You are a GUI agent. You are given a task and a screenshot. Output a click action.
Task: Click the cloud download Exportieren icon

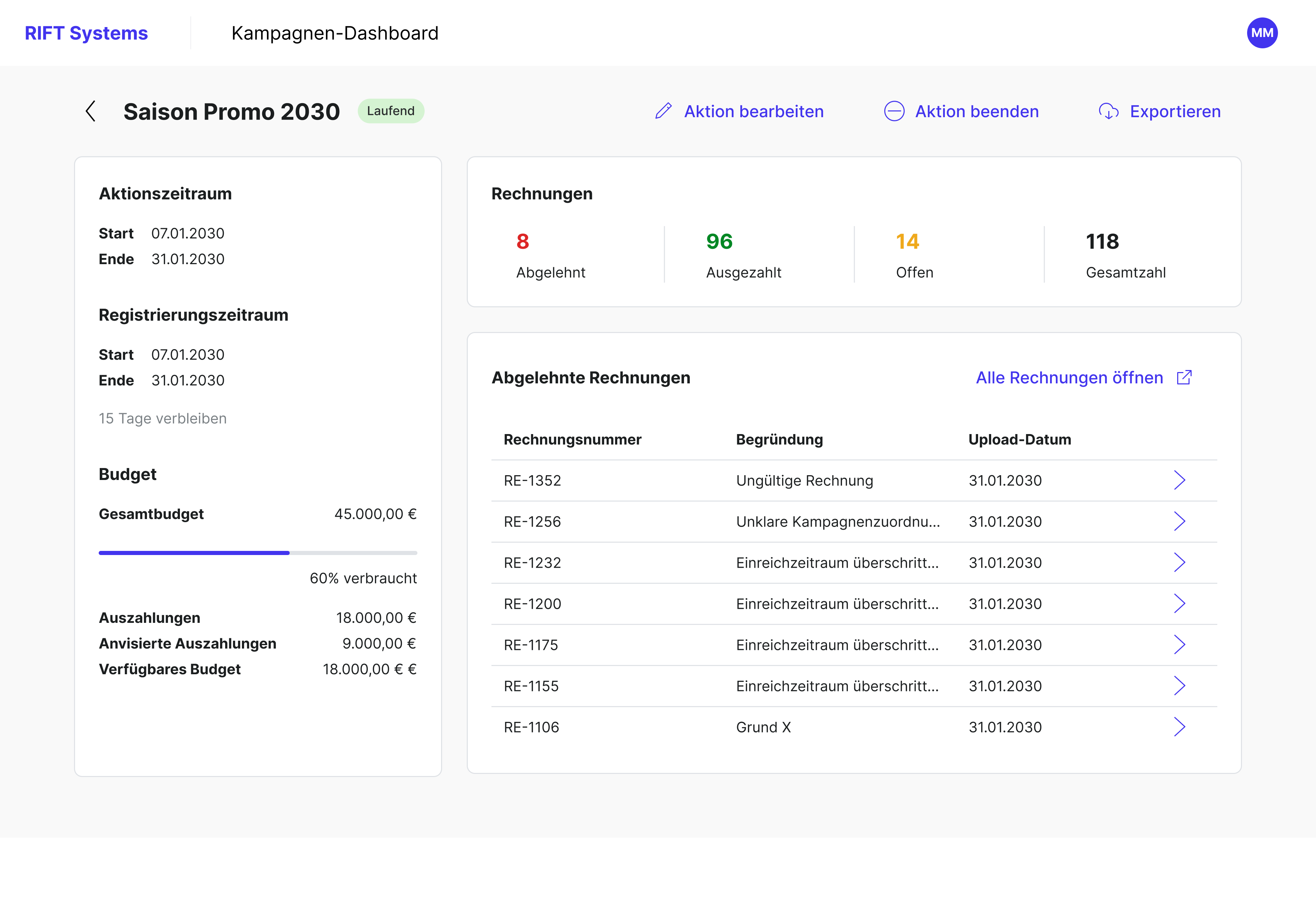pyautogui.click(x=1109, y=111)
